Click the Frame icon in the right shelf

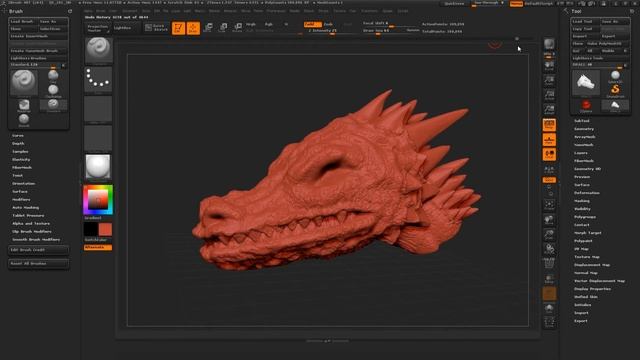549,205
